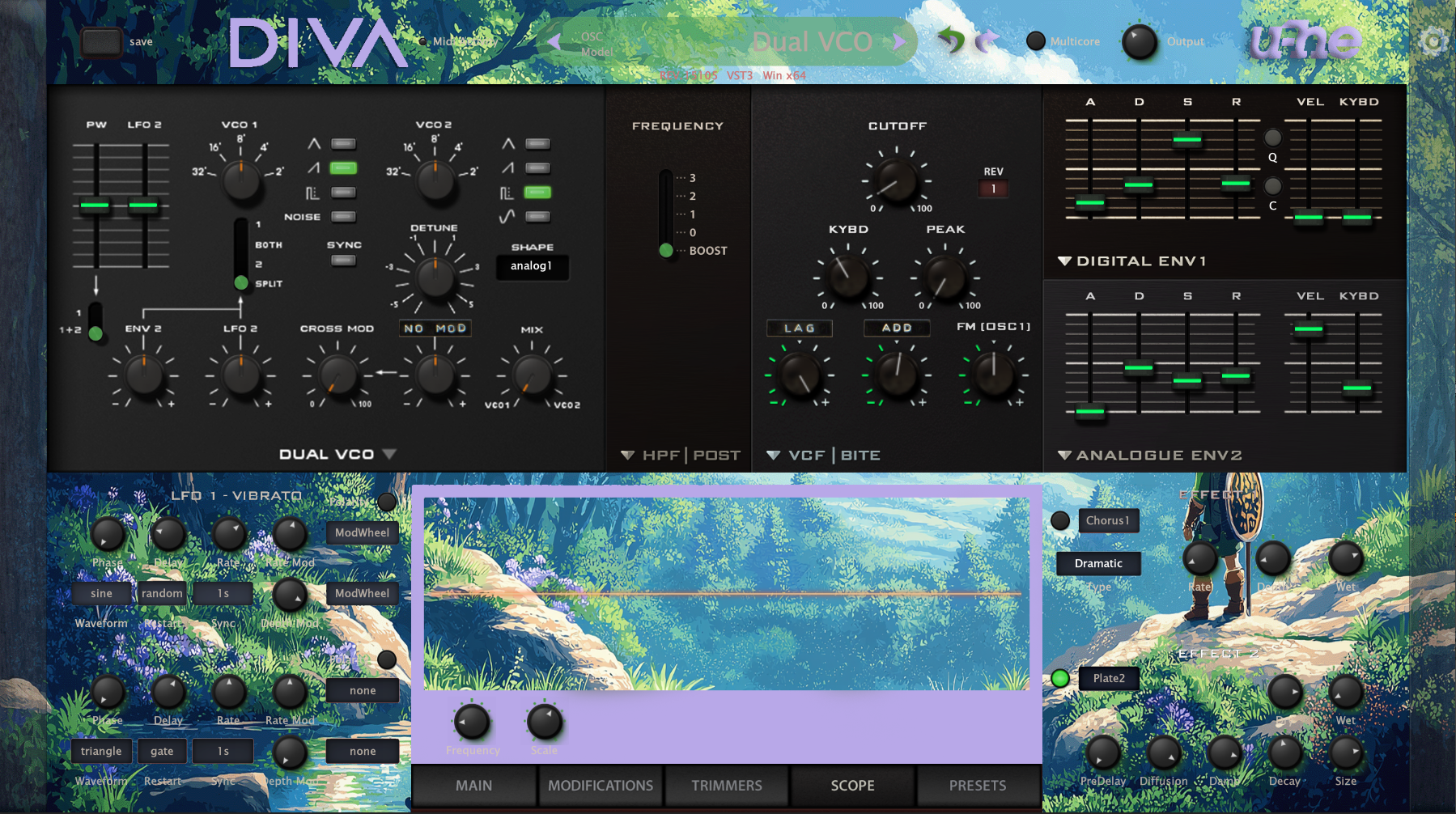This screenshot has height=814, width=1456.
Task: Open the settings gear icon
Action: click(x=1433, y=41)
